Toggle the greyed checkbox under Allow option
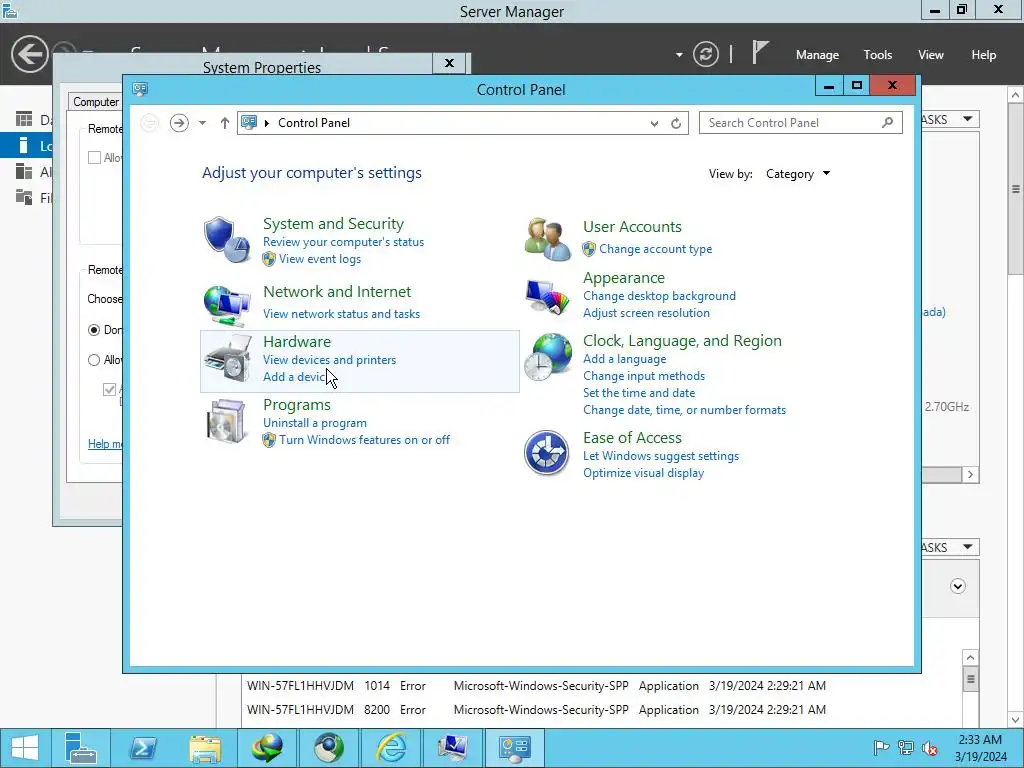1024x768 pixels. 110,390
